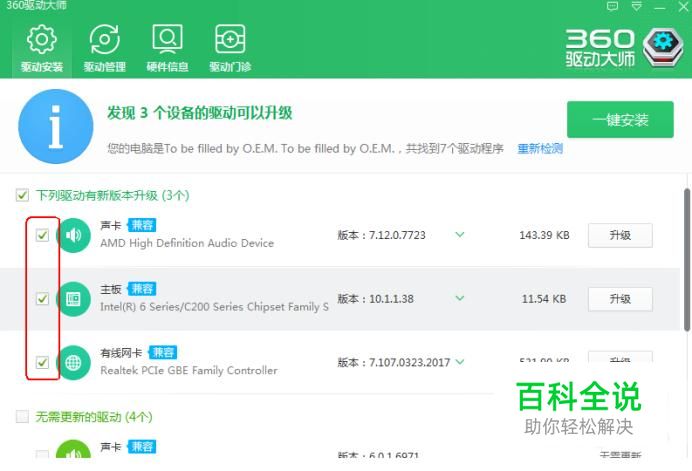Click the vertical scrollbar thumb of driver list
The image size is (692, 471).
point(687,260)
